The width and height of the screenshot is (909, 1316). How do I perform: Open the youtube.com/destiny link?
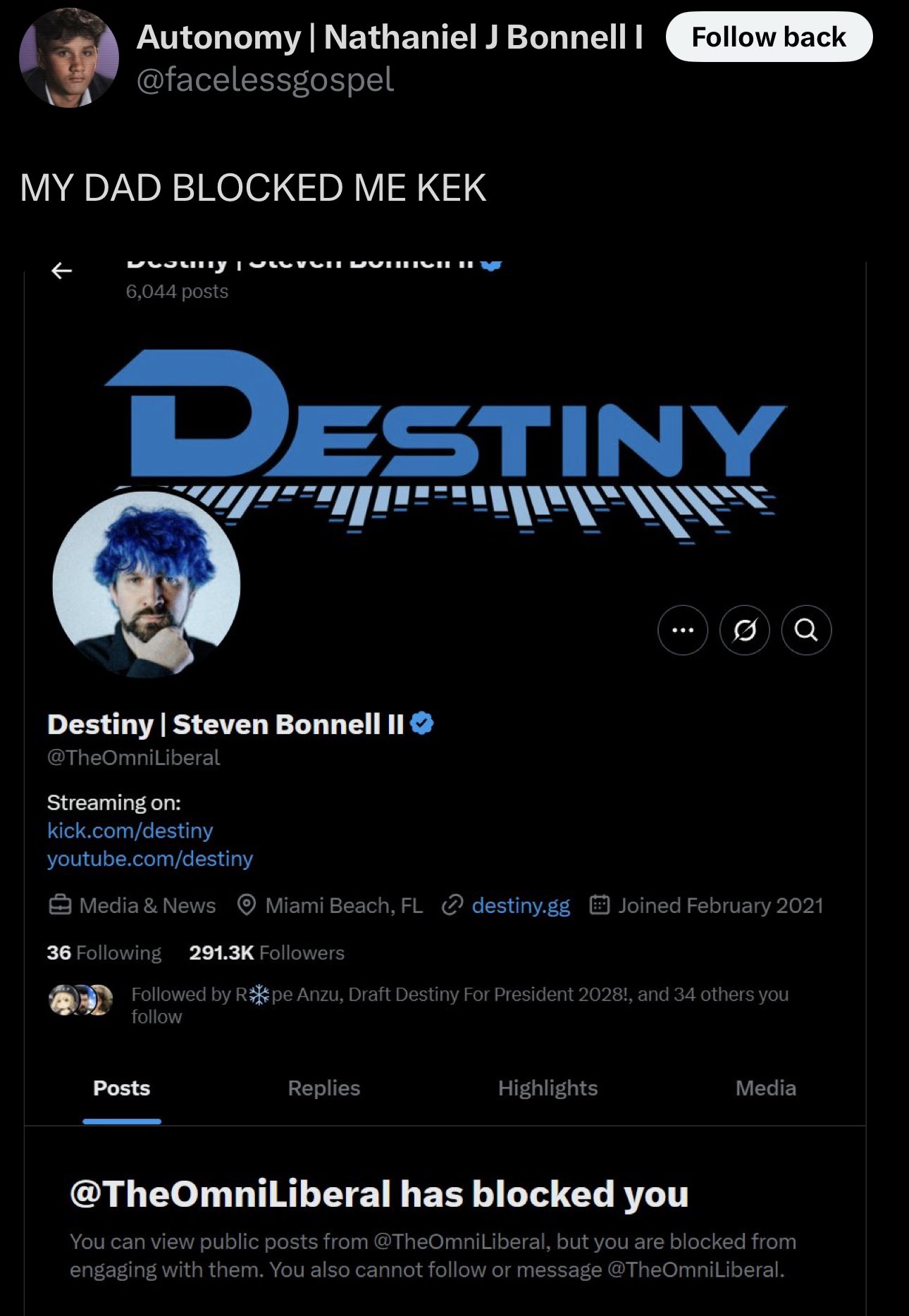[x=149, y=859]
